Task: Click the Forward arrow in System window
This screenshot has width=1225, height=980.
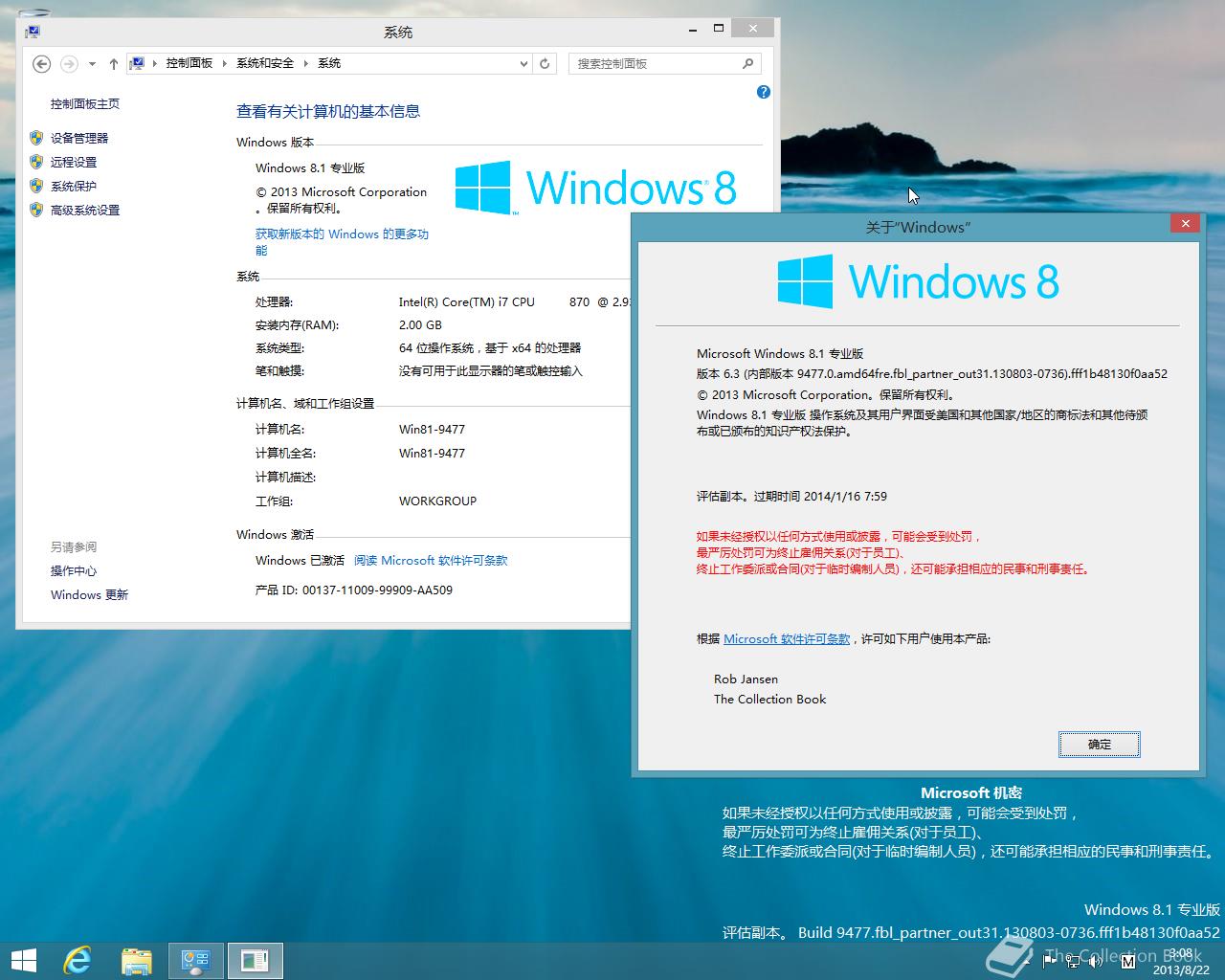Action: [x=69, y=64]
